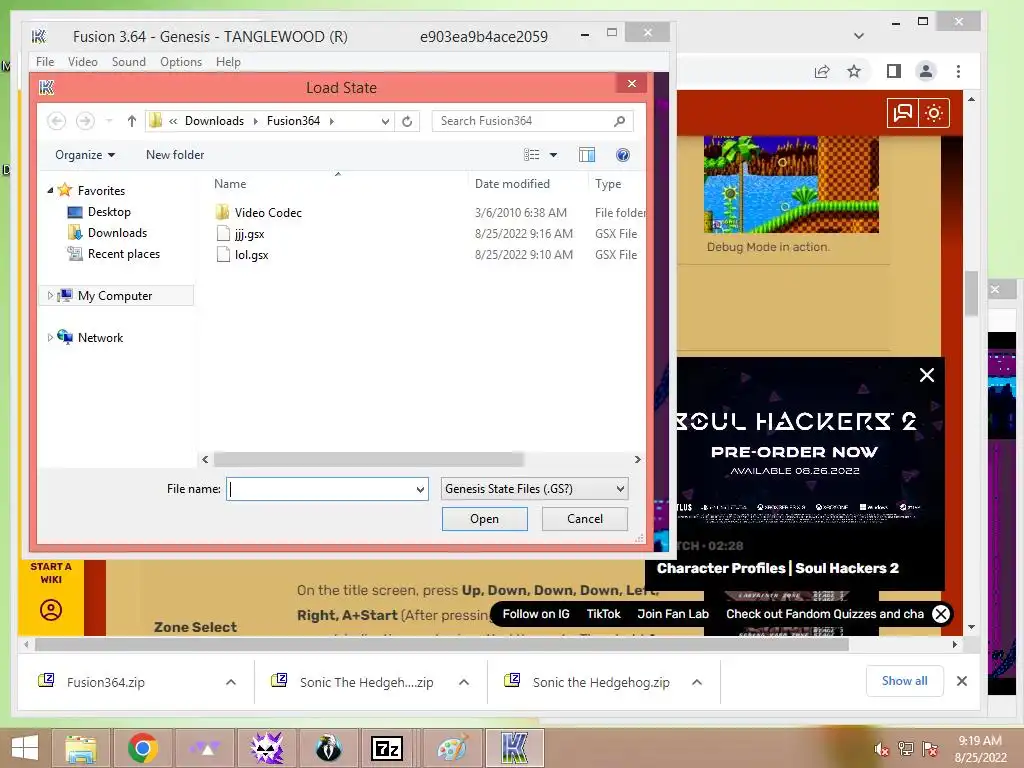Click the File name input field
Viewport: 1024px width, 768px height.
point(320,489)
